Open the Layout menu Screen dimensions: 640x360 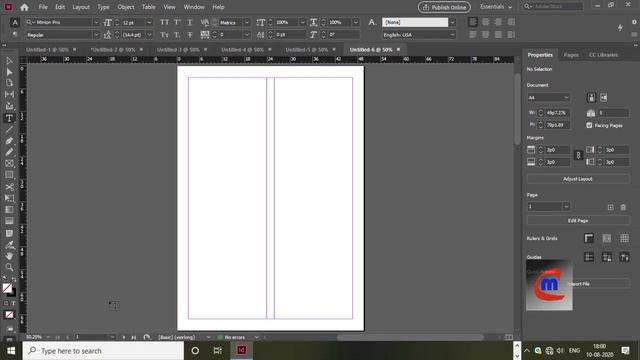click(81, 7)
